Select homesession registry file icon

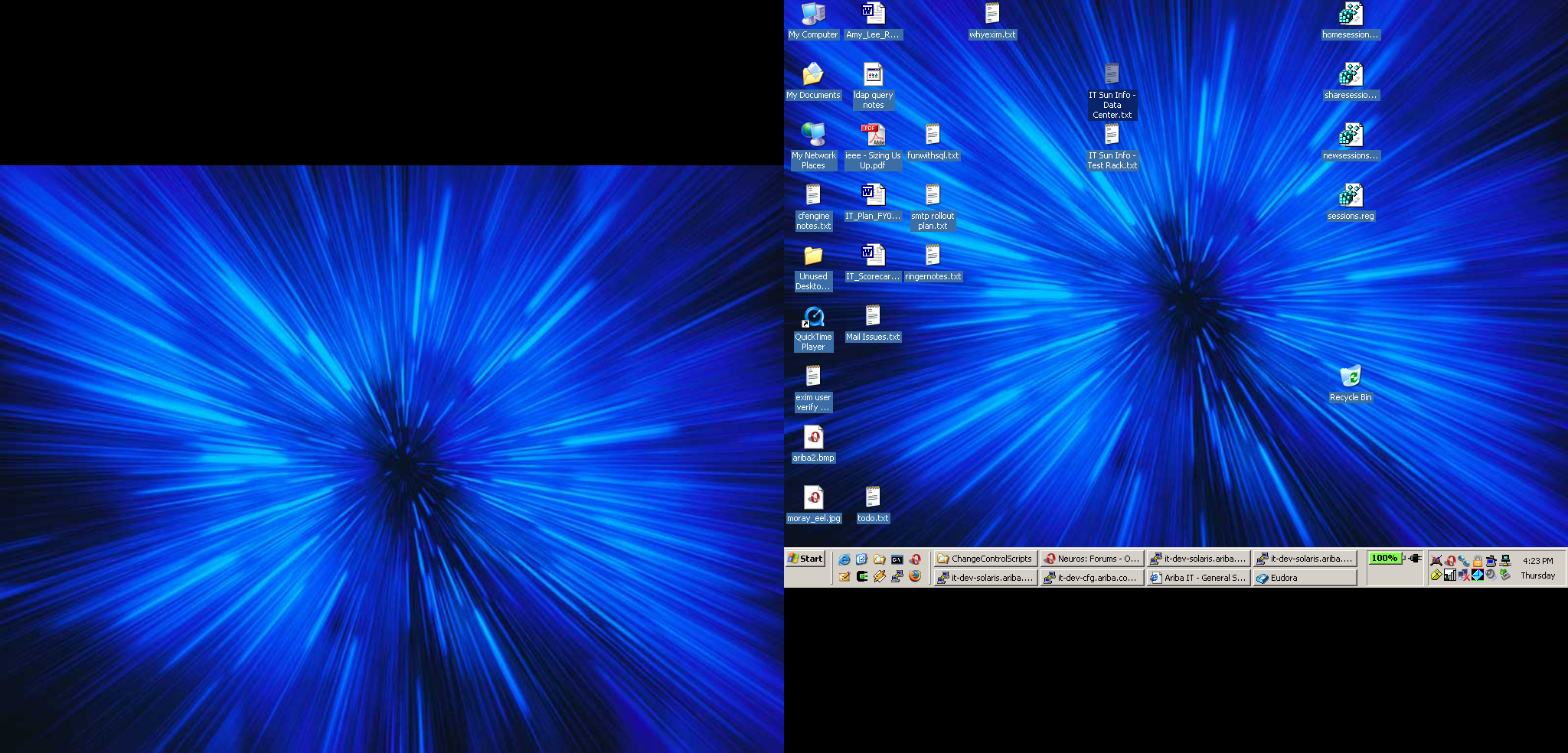click(x=1351, y=21)
